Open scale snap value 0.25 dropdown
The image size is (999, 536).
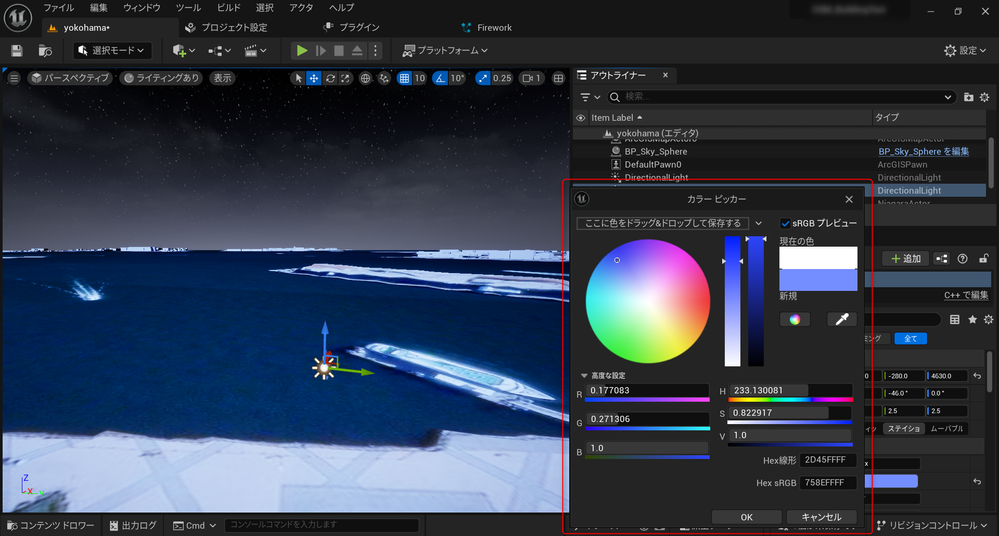click(502, 78)
